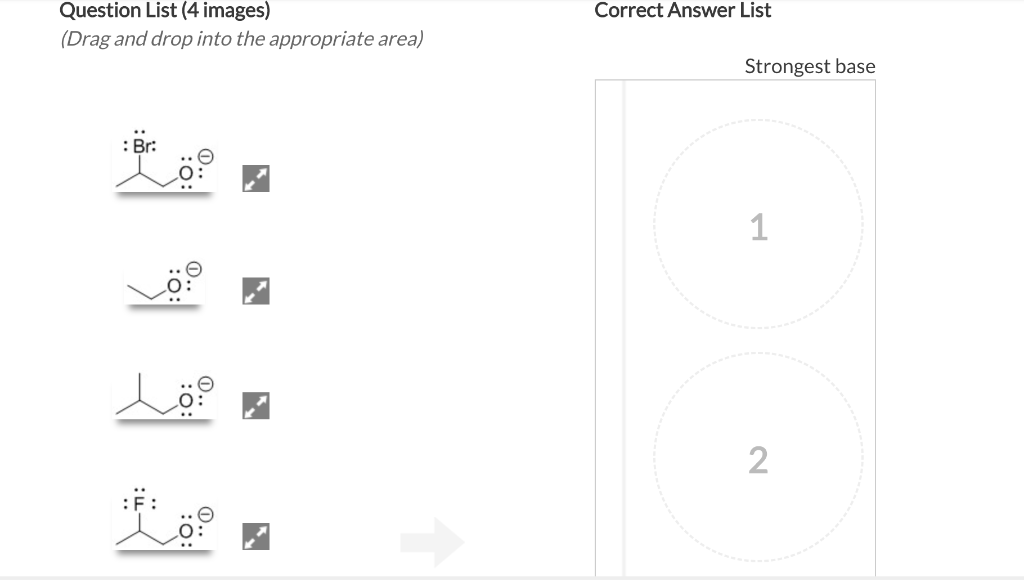This screenshot has height=582, width=1024.
Task: Click inside the Strongest base answer panel
Action: pos(758,340)
